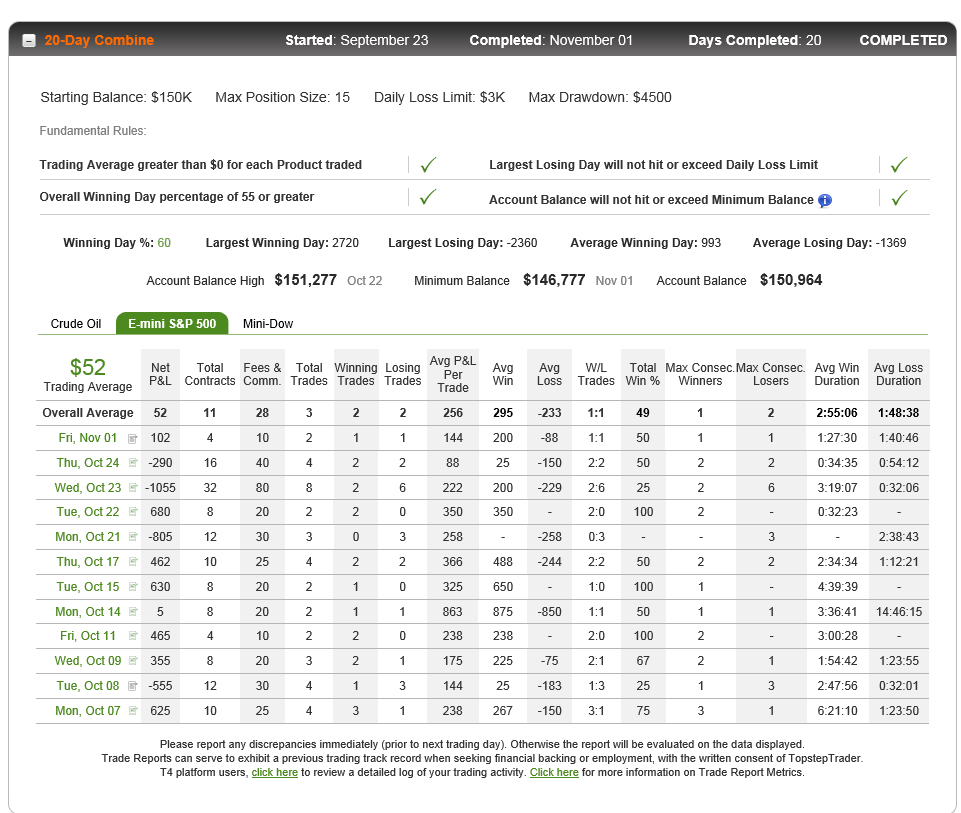The width and height of the screenshot is (961, 813).
Task: Click the 14:46:15 Avg Loss Duration cell
Action: click(x=898, y=611)
